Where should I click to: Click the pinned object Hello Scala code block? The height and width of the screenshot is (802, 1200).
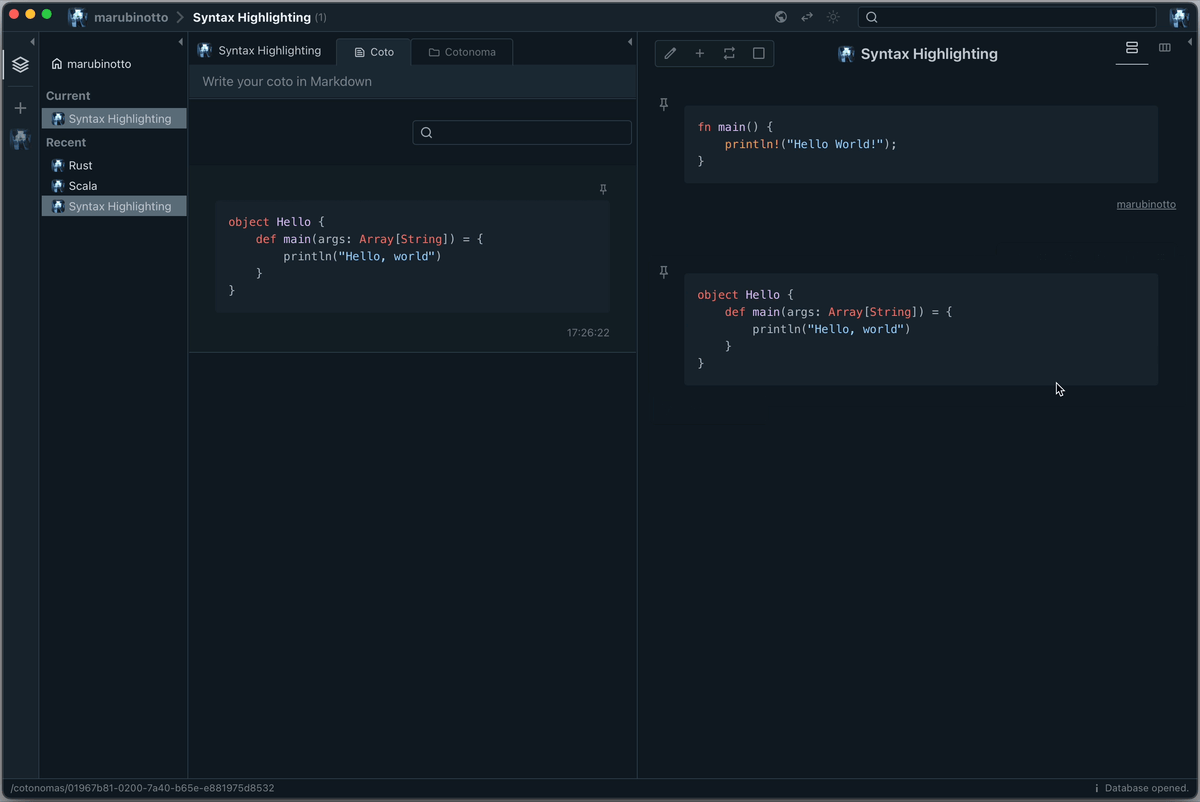(x=921, y=329)
